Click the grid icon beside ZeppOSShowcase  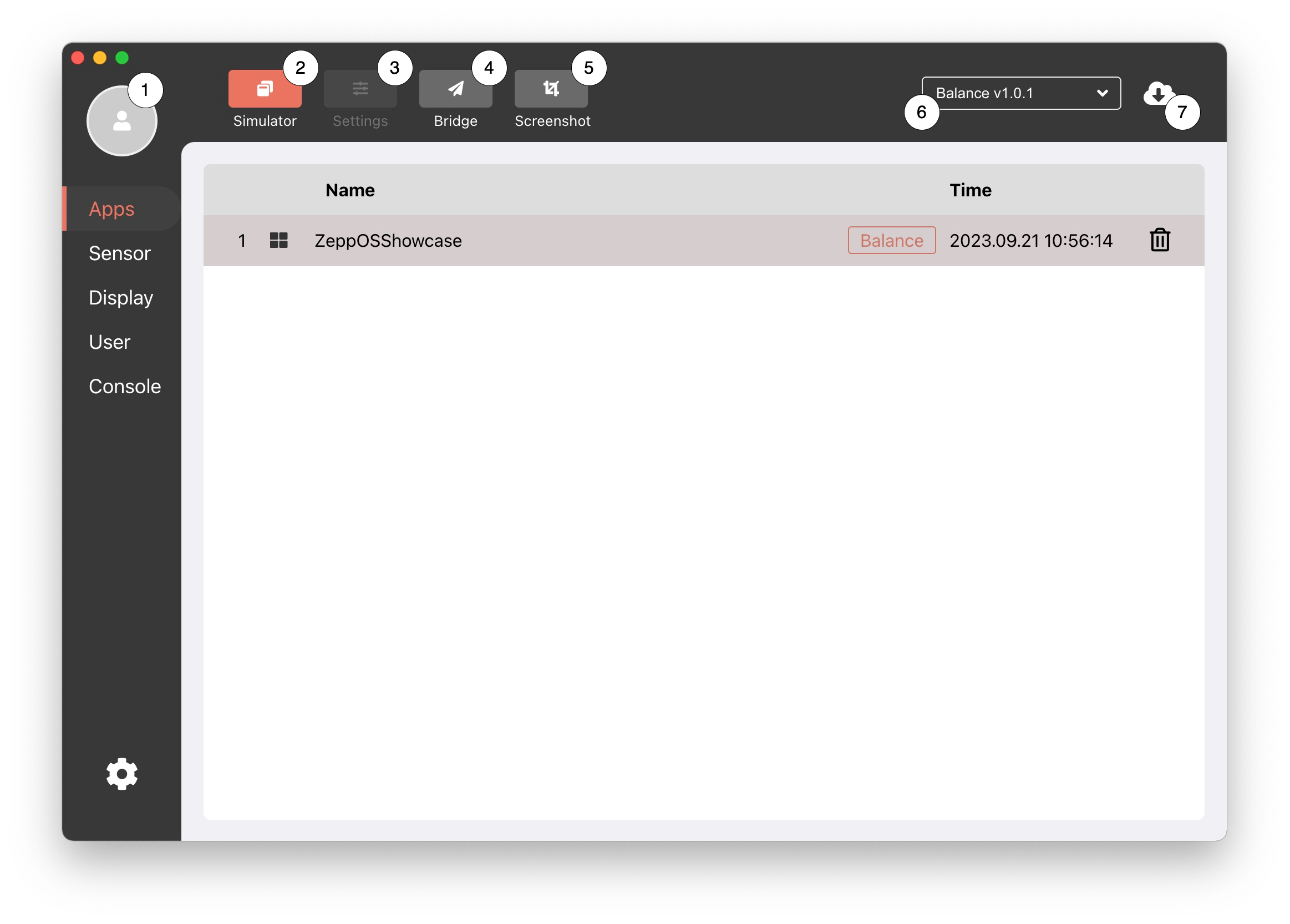(x=279, y=240)
